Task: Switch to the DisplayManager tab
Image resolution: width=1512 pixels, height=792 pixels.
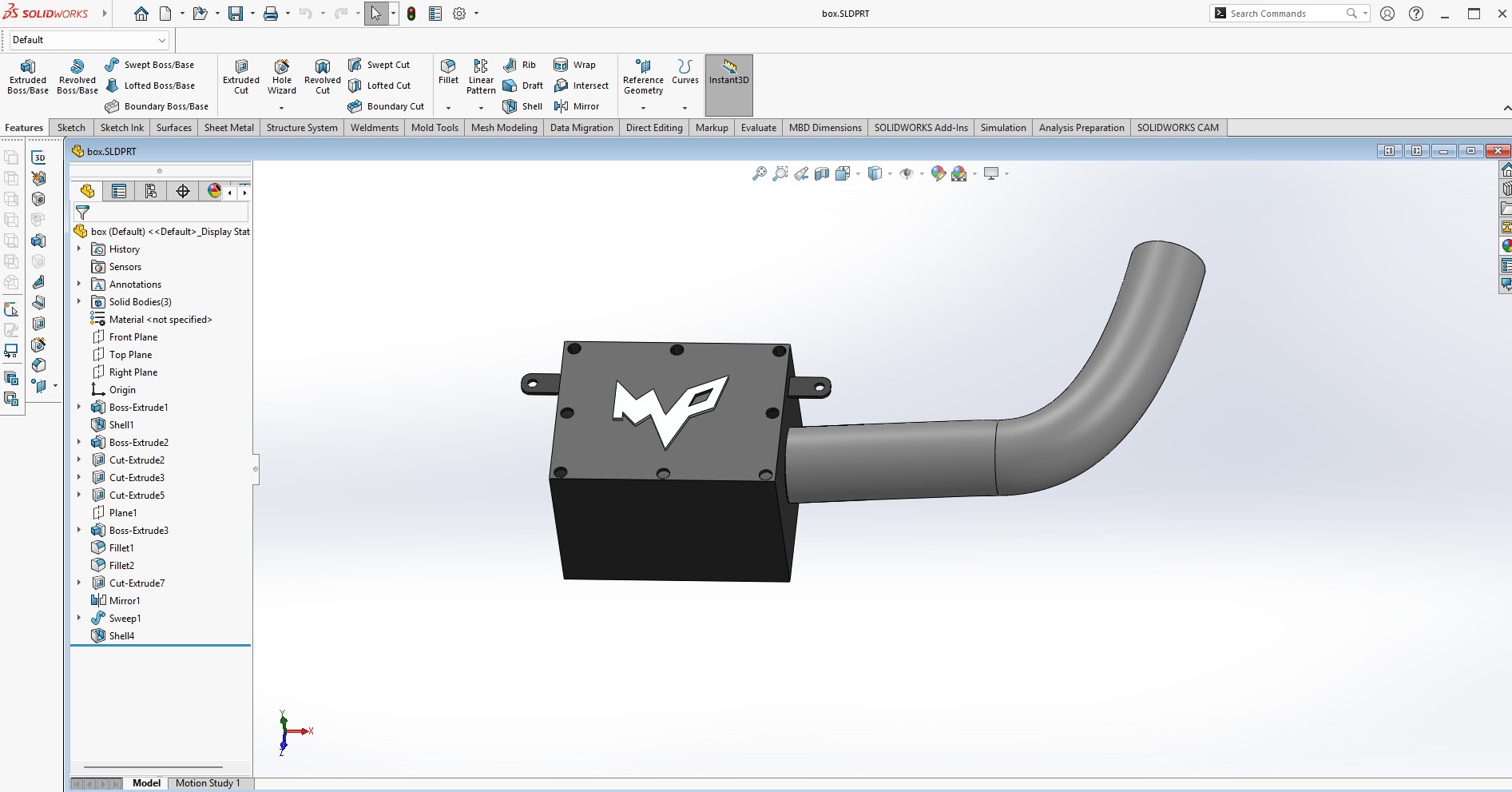Action: click(x=213, y=191)
